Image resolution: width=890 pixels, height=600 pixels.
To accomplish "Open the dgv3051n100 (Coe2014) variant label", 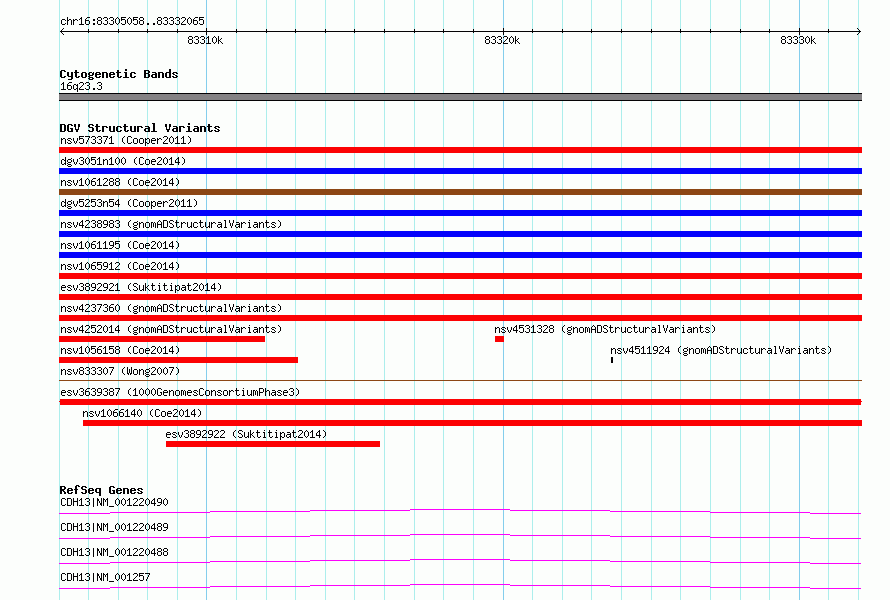I will (123, 161).
